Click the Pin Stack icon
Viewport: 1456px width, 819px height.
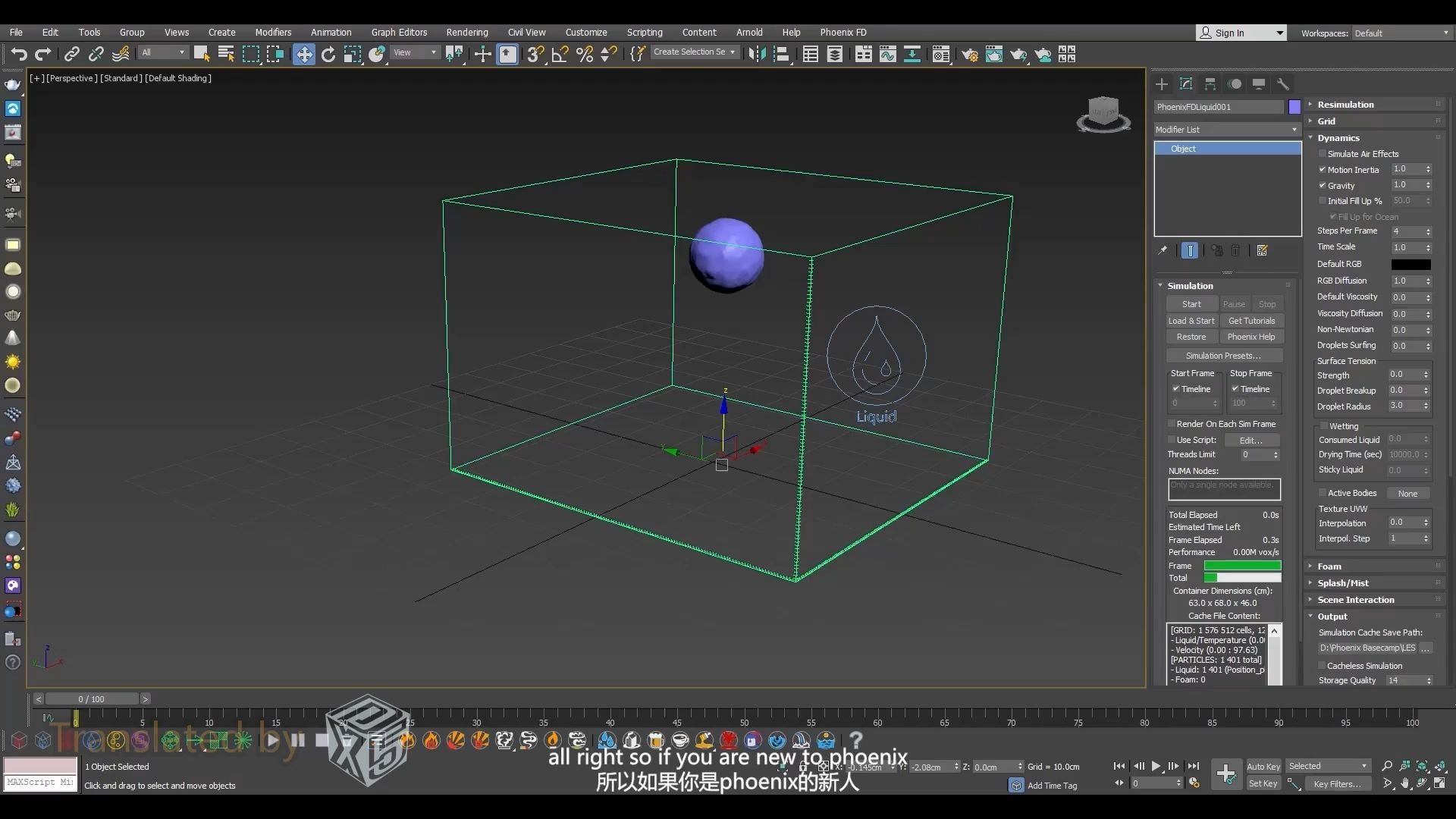click(x=1162, y=250)
